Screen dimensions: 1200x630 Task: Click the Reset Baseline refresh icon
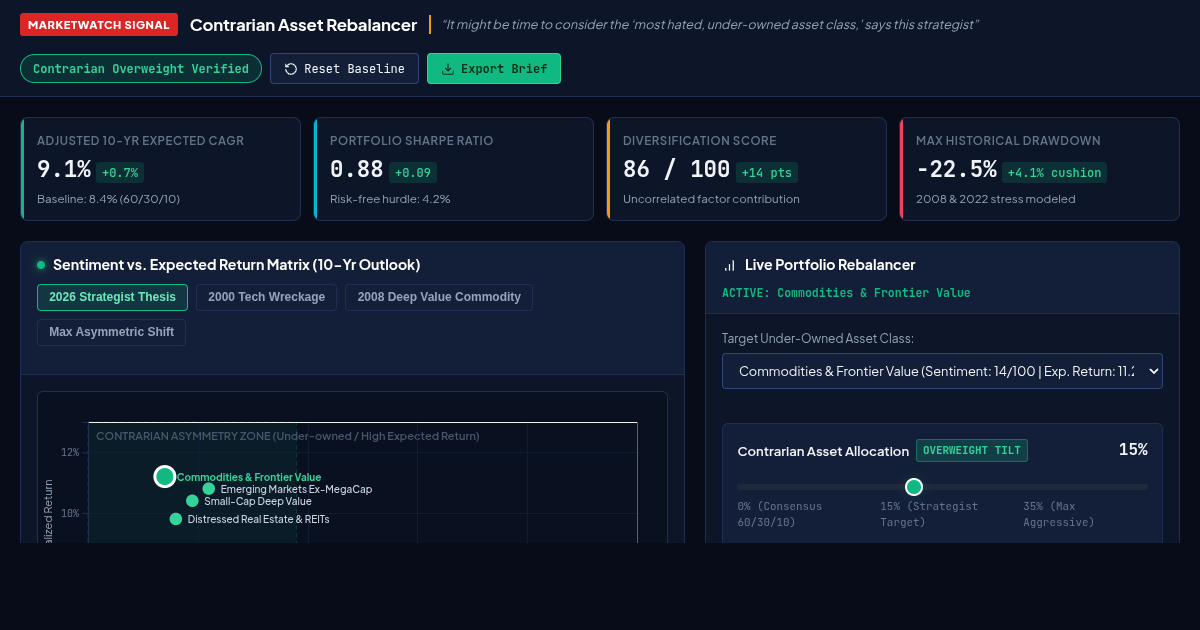coord(291,69)
